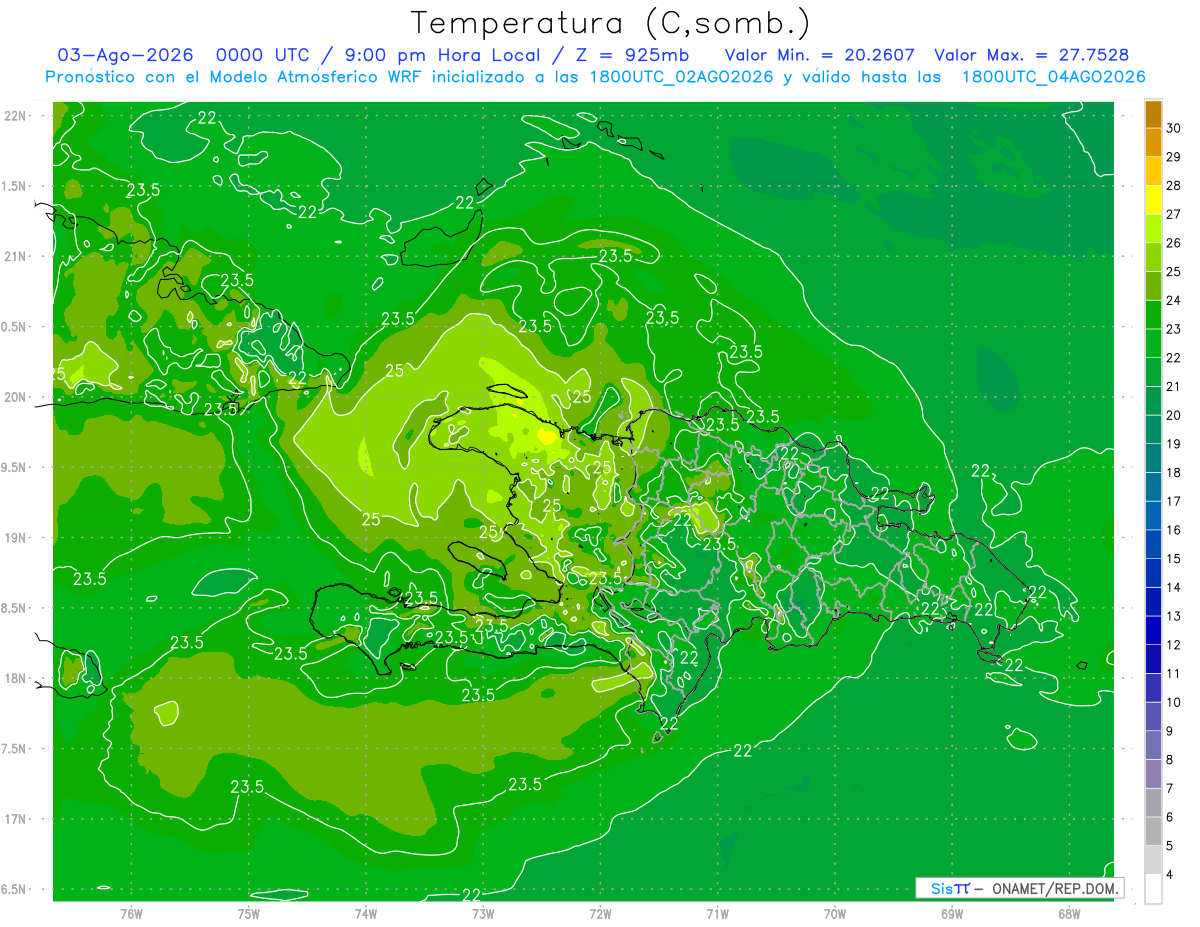This screenshot has width=1200, height=927.
Task: Click the '74W' longitude axis label
Action: pyautogui.click(x=365, y=914)
